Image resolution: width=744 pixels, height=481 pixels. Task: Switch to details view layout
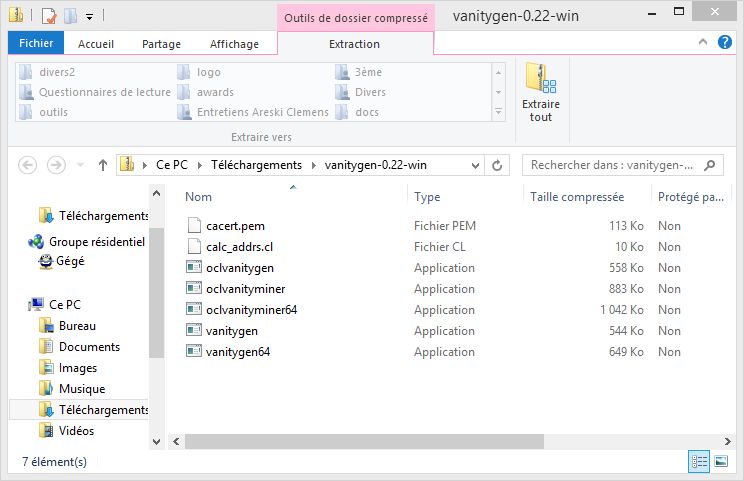(699, 461)
